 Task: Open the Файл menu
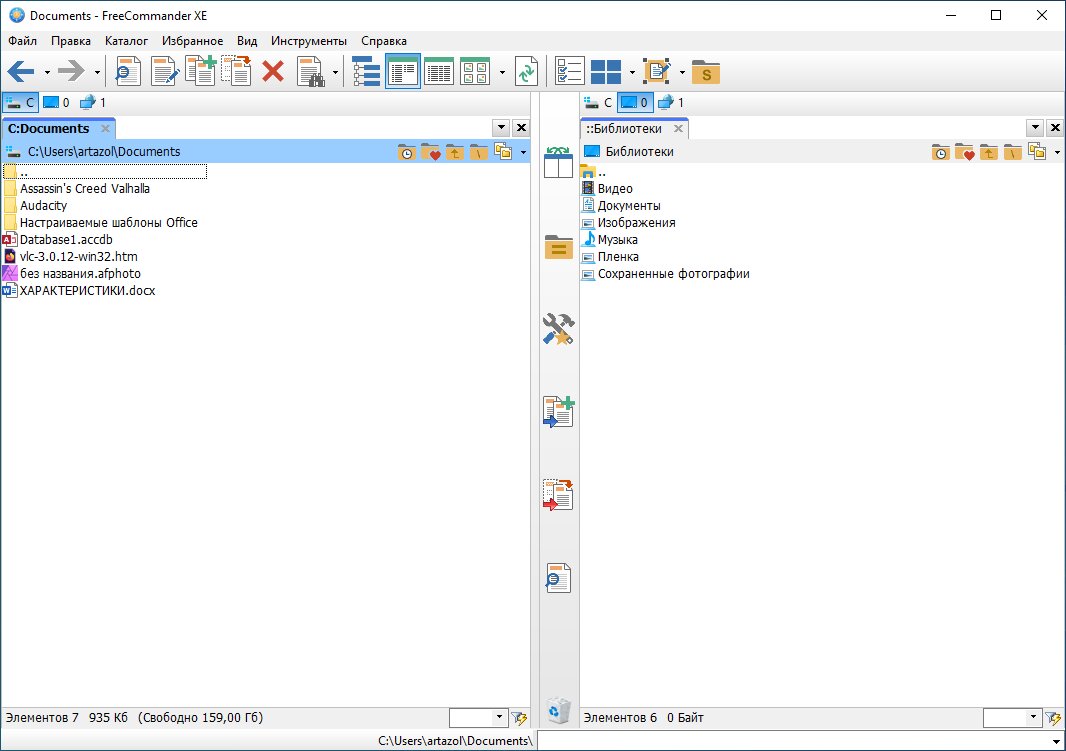[x=22, y=41]
